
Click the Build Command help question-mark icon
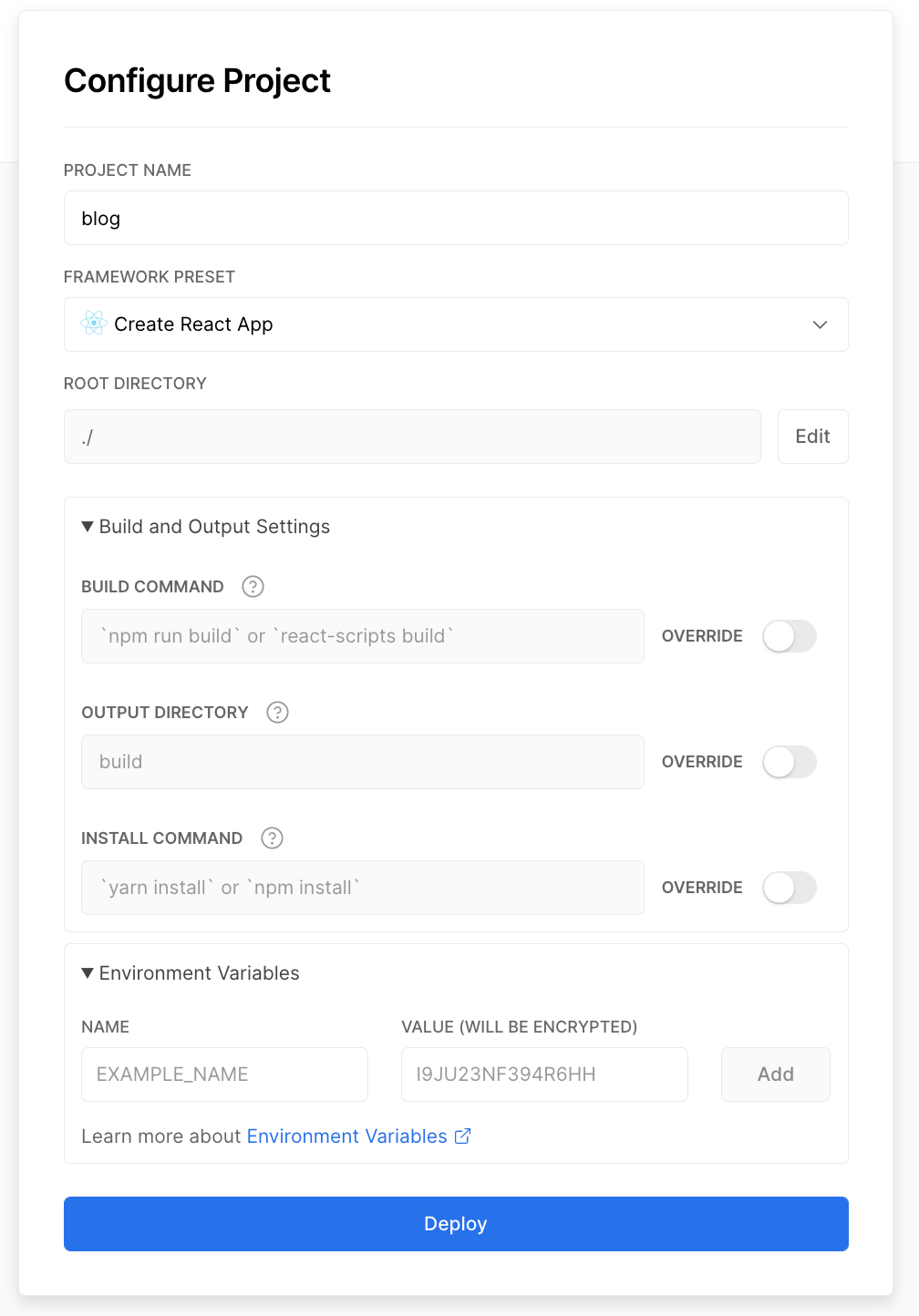click(x=253, y=587)
